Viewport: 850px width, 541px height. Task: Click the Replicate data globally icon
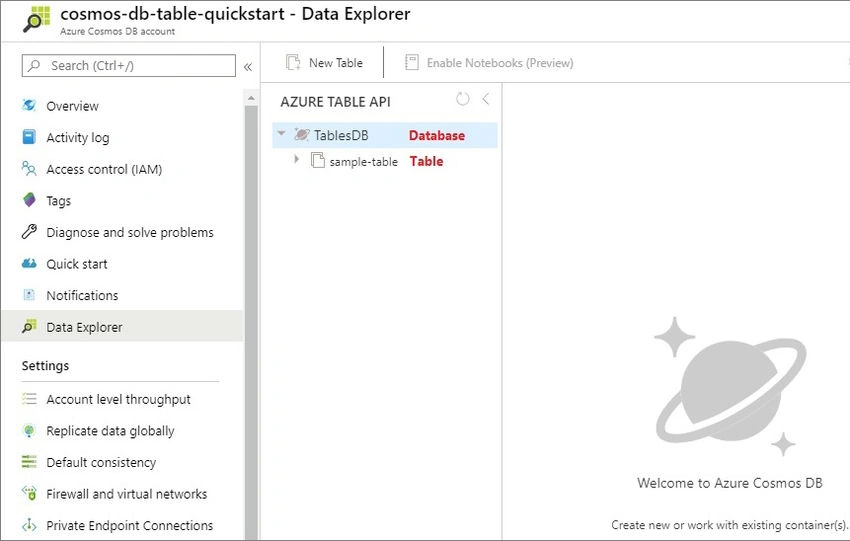pos(29,430)
